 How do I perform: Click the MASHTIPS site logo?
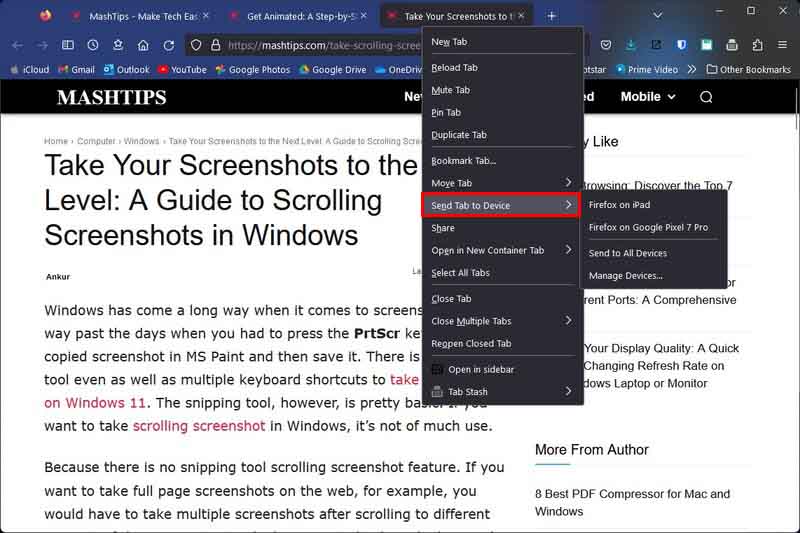click(x=112, y=97)
